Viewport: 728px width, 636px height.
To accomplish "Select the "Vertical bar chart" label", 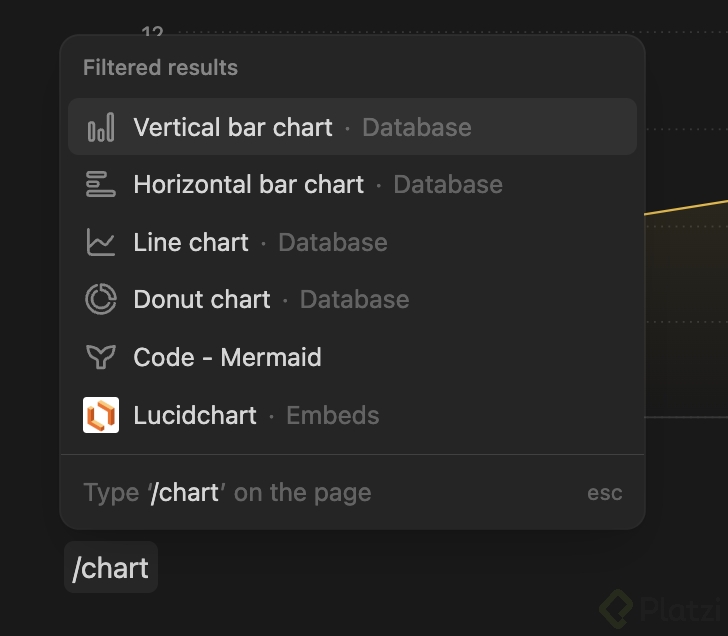I will click(x=232, y=128).
